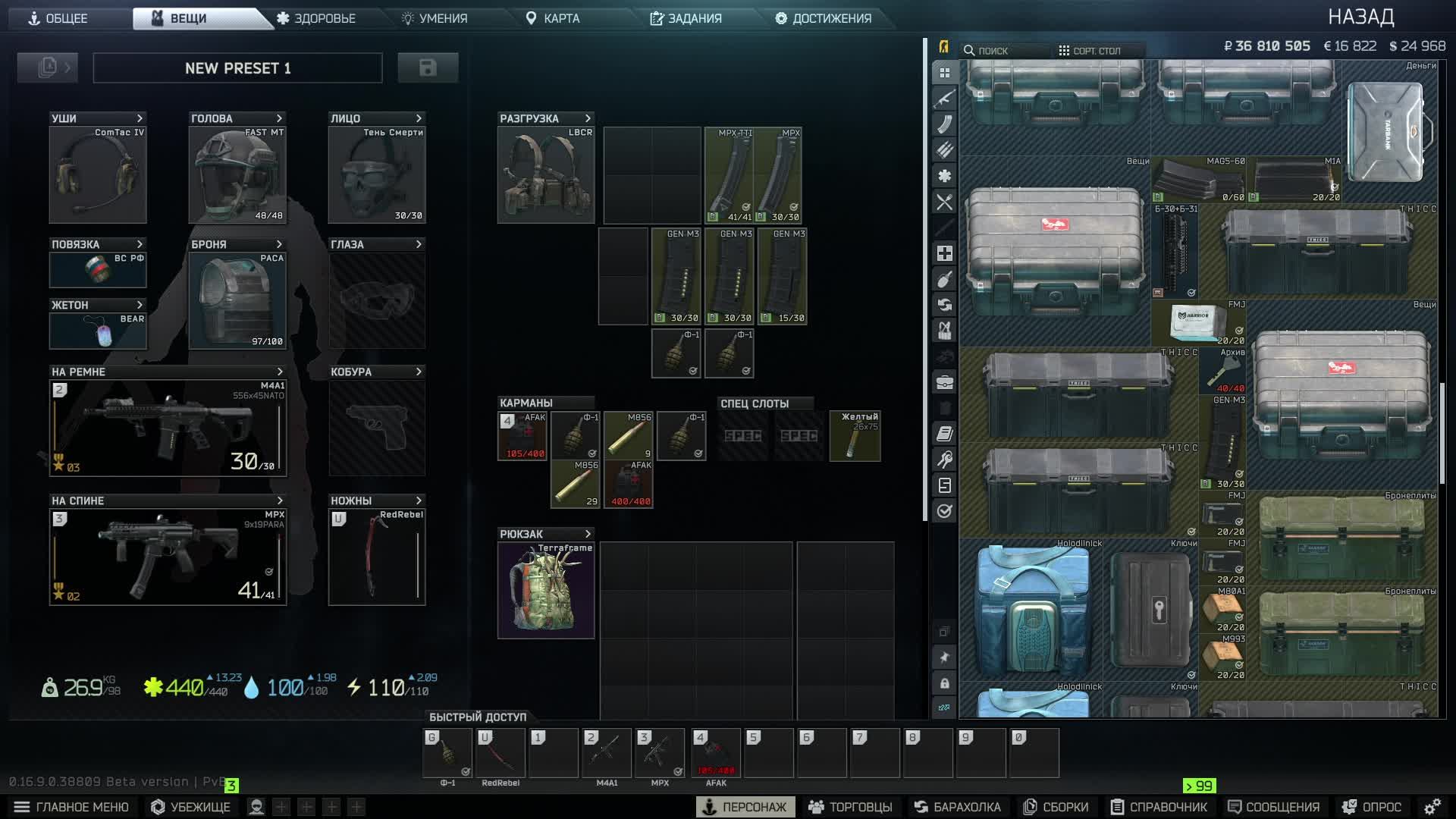Expand the РЮКЗАК slot arrow

coord(588,534)
